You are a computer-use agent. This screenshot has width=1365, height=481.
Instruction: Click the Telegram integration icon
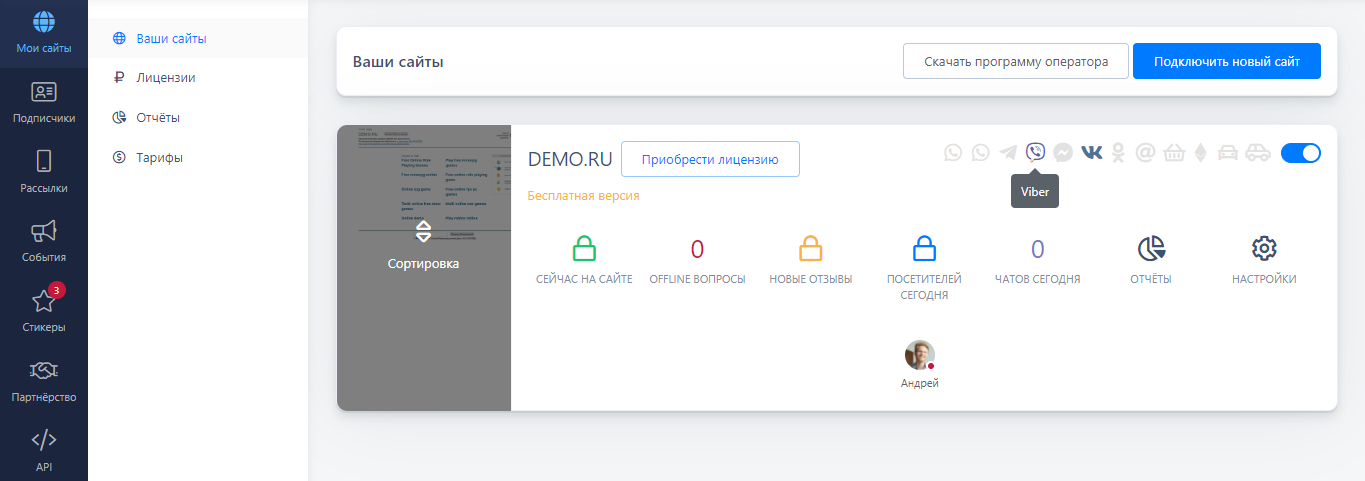(x=1008, y=153)
